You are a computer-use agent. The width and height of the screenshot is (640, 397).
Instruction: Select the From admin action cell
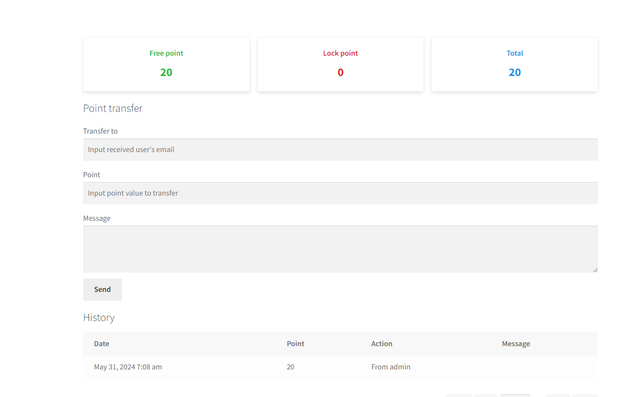(391, 367)
